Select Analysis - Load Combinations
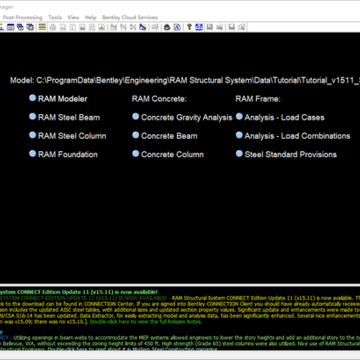 [x=293, y=136]
